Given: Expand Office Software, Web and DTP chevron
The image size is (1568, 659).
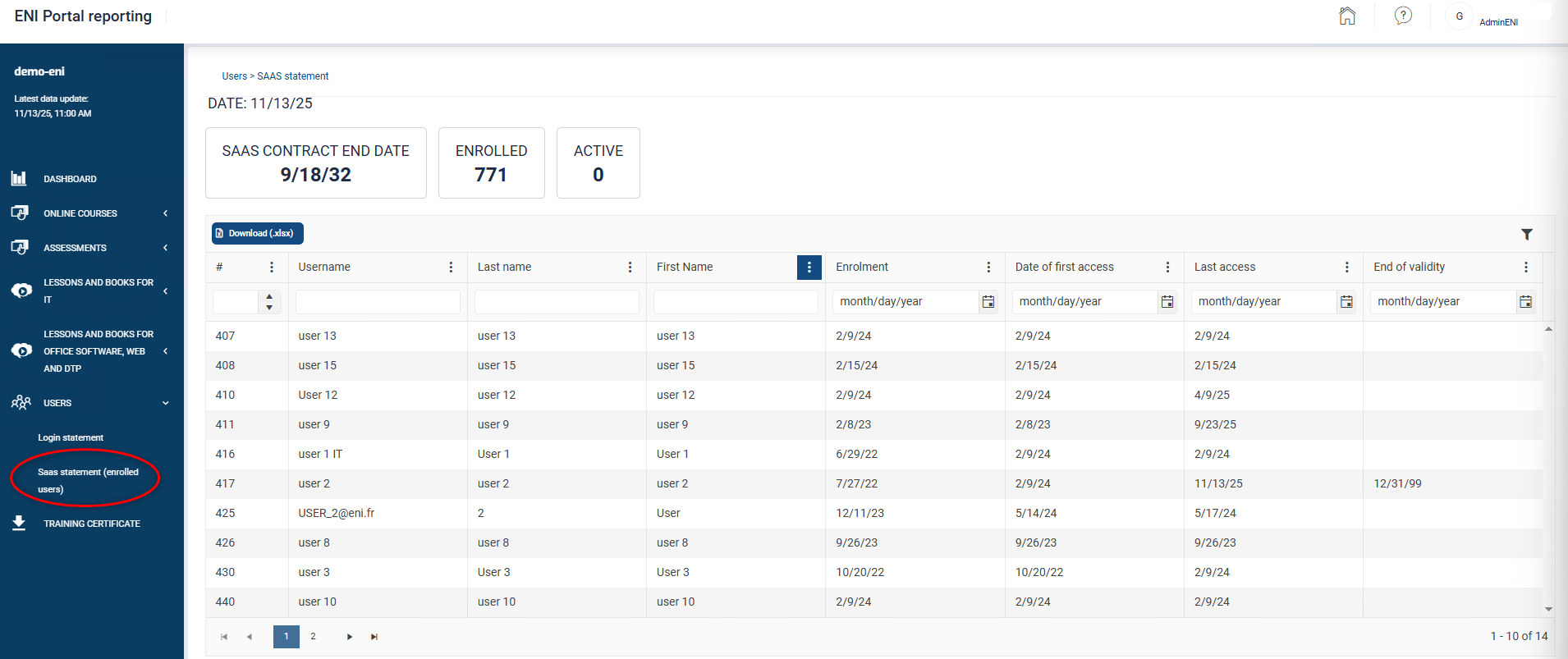Looking at the screenshot, I should 165,351.
